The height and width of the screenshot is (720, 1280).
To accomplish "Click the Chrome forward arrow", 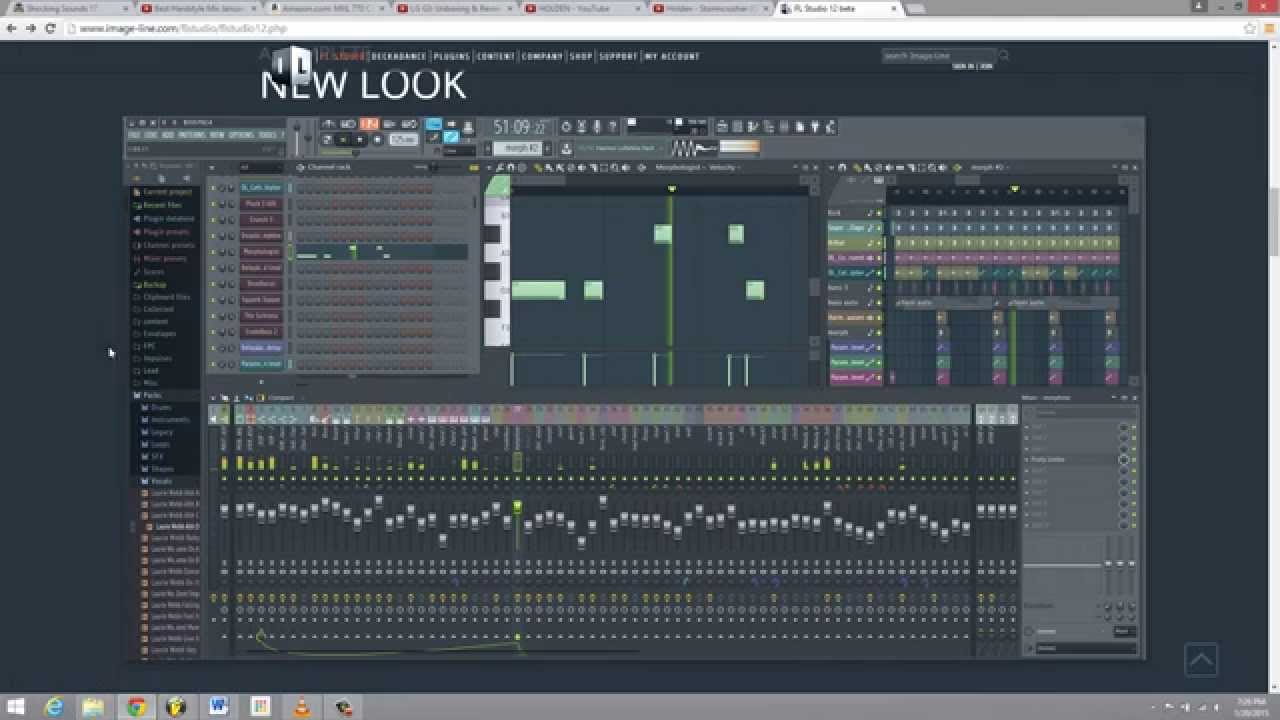I will (x=30, y=28).
